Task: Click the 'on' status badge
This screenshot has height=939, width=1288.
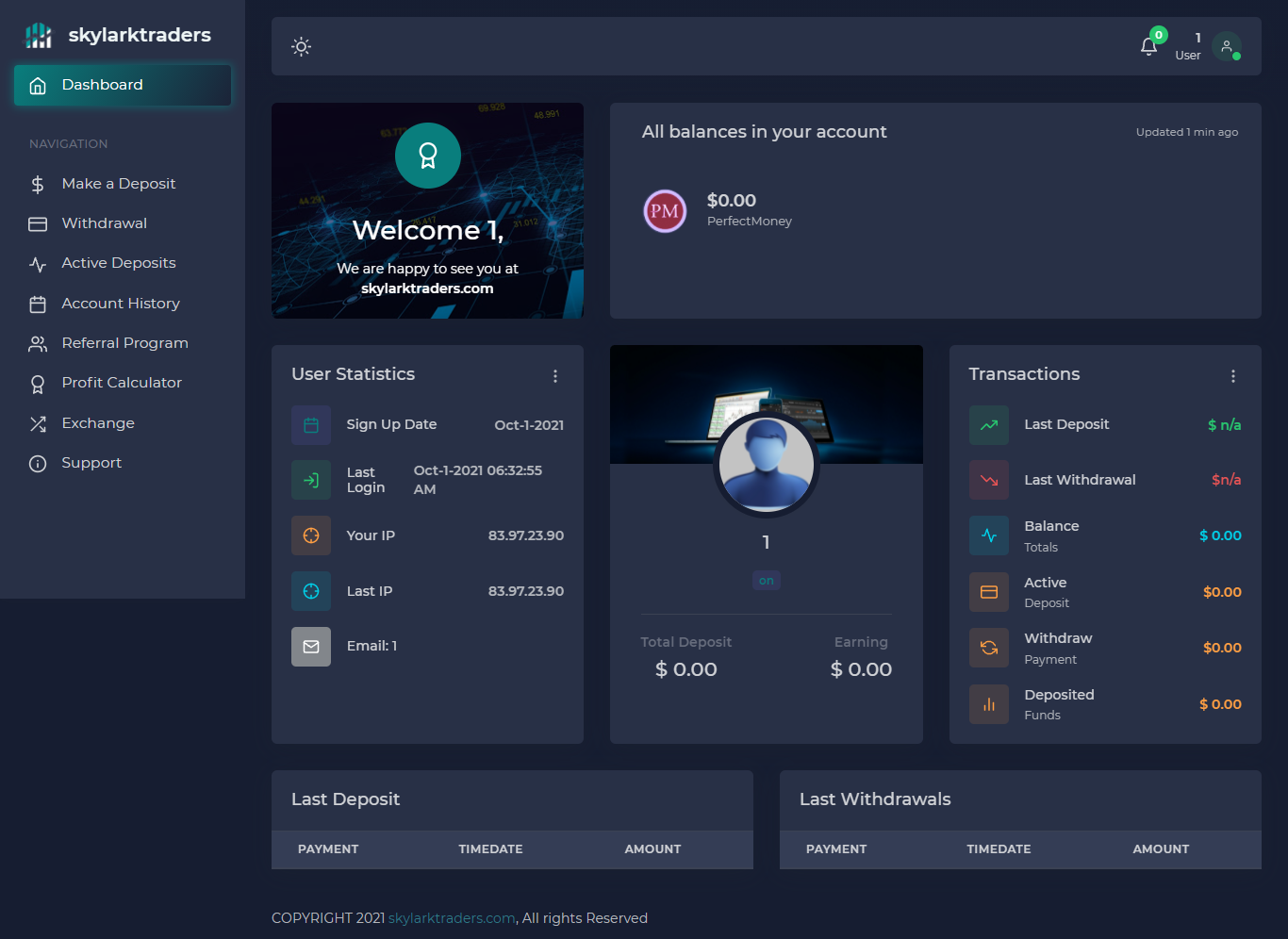Action: [766, 581]
